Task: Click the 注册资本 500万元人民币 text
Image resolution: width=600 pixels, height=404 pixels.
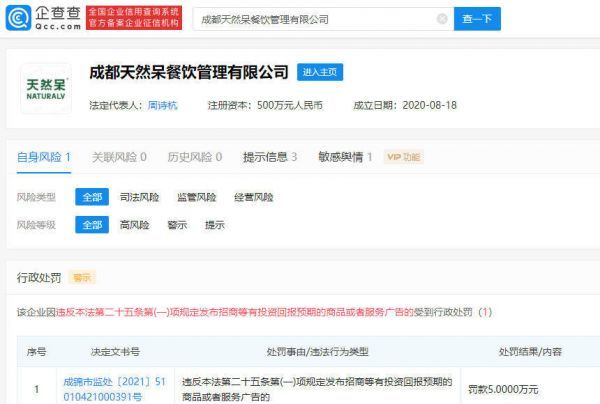Action: coord(265,105)
